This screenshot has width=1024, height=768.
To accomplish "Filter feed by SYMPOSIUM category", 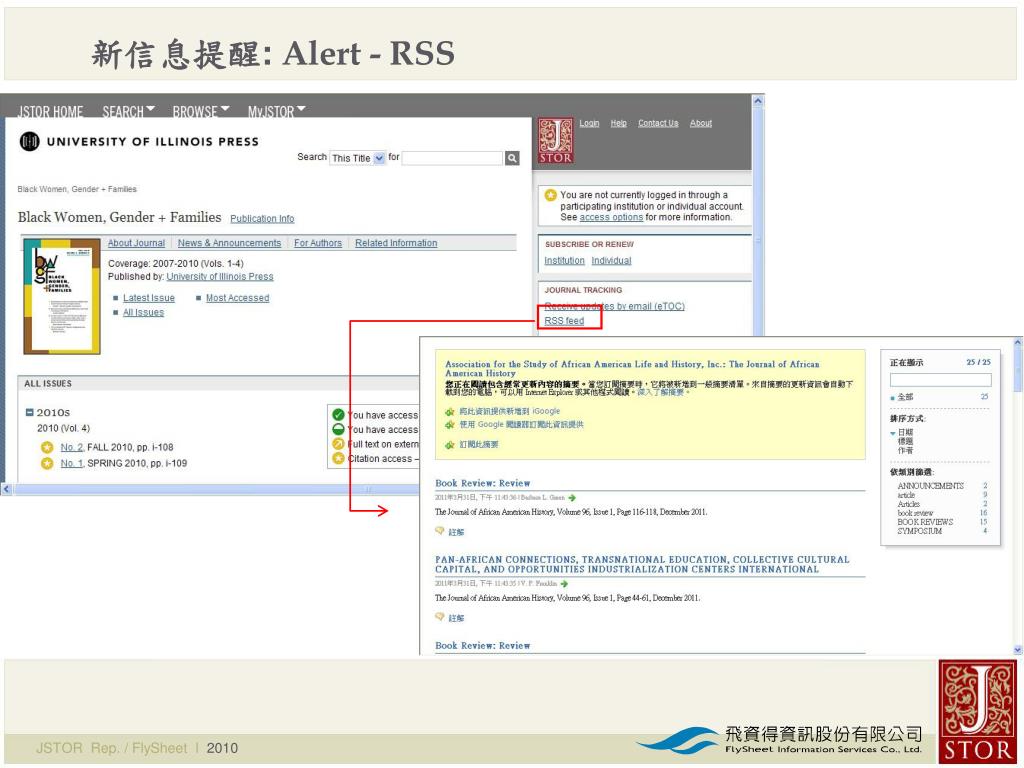I will tap(920, 531).
